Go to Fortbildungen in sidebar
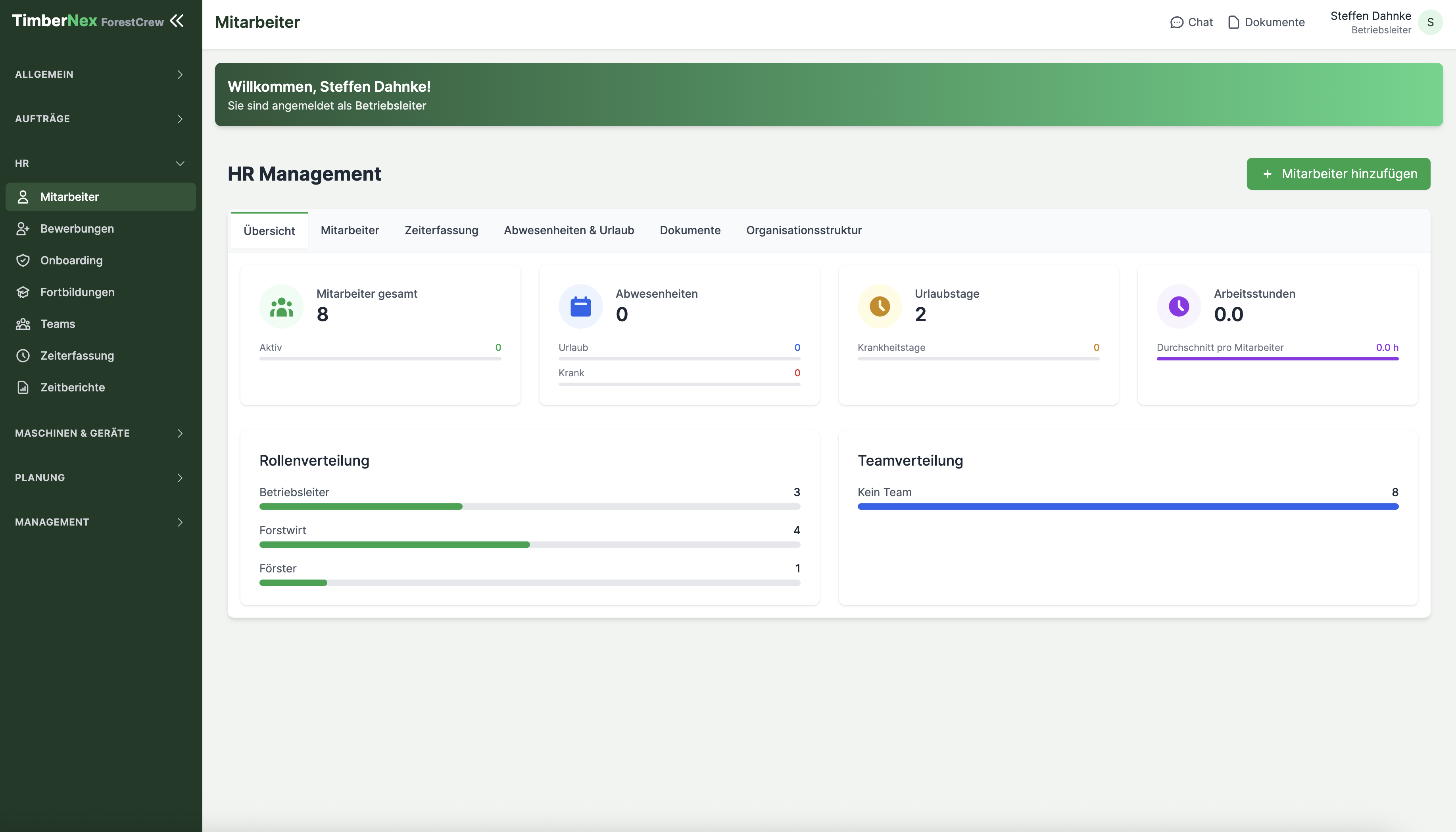 click(100, 292)
